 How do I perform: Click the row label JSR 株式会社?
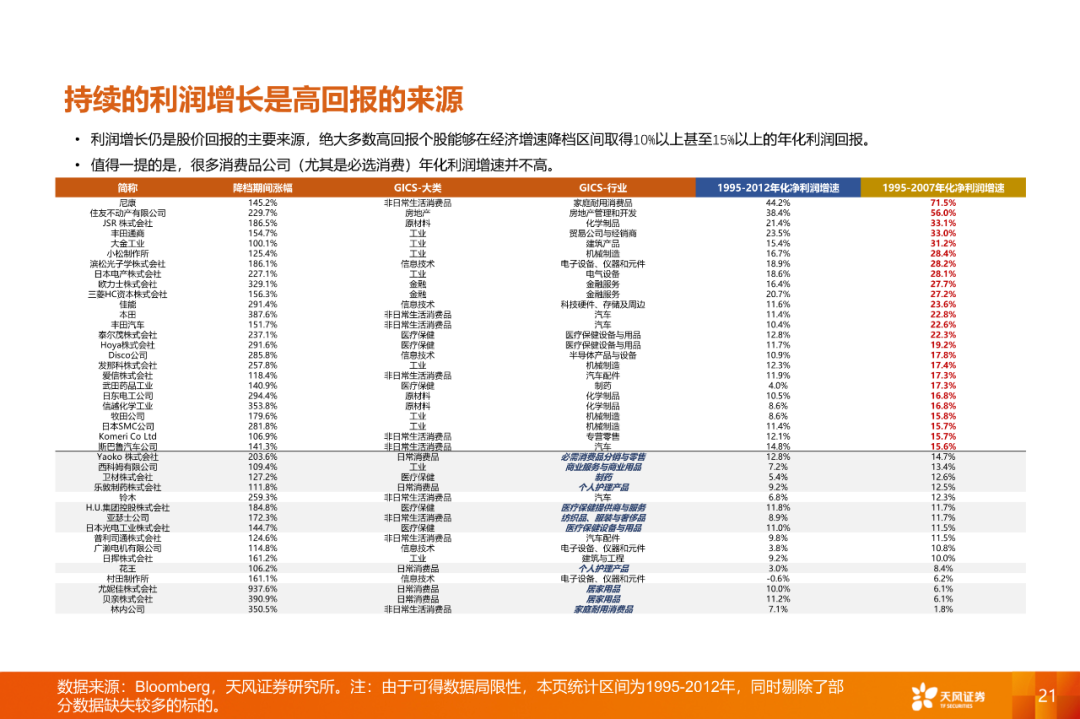click(x=127, y=223)
